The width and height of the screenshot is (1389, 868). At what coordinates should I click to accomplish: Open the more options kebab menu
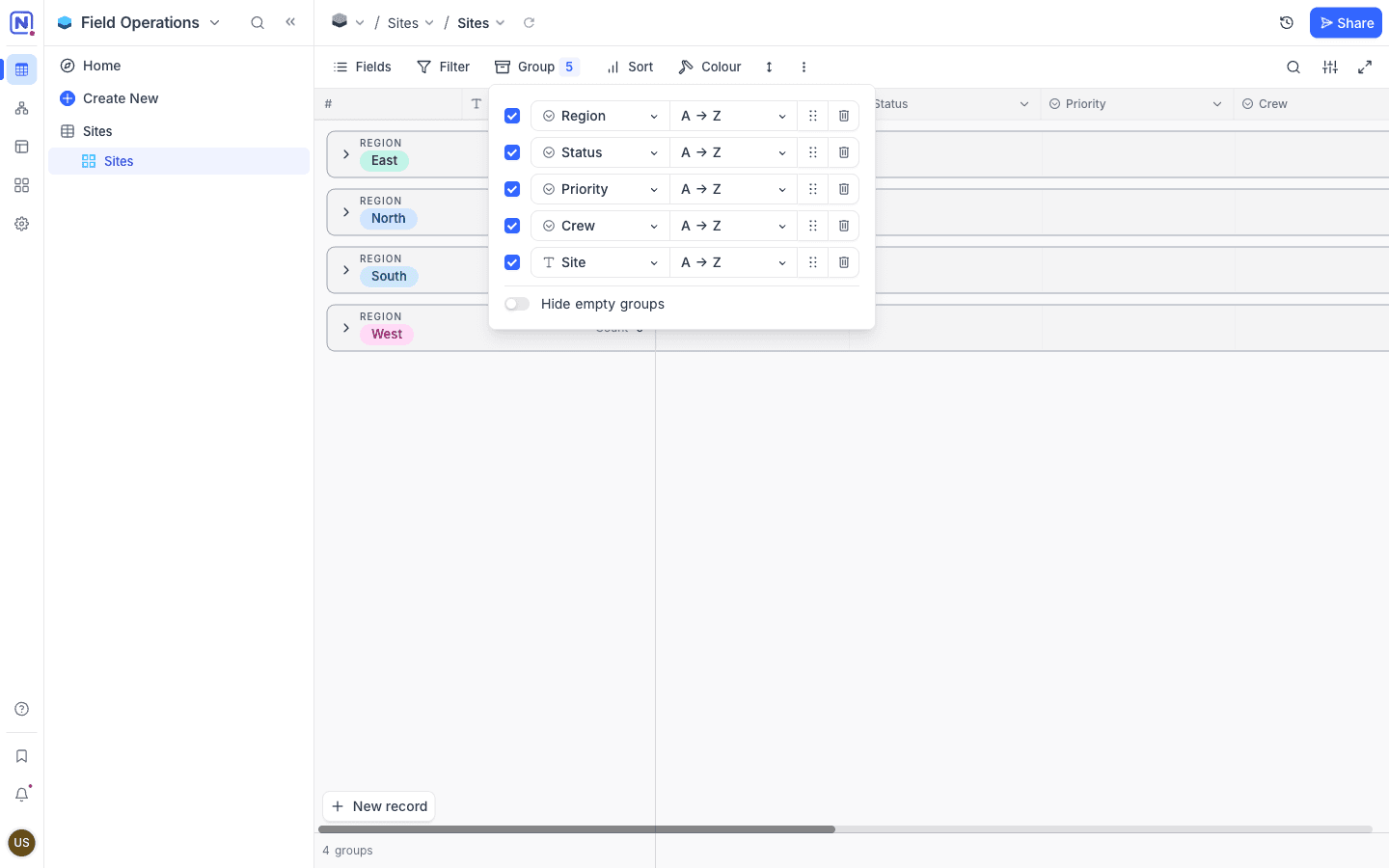pyautogui.click(x=803, y=67)
